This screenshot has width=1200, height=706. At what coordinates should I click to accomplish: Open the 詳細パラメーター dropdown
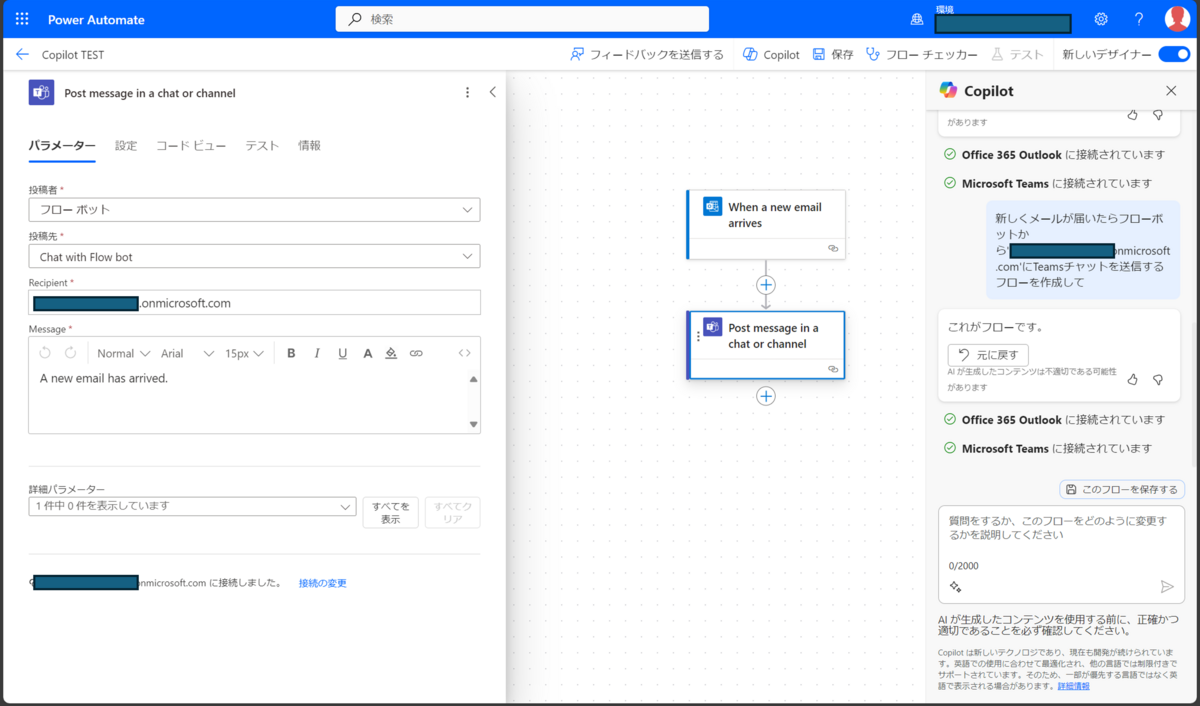192,506
